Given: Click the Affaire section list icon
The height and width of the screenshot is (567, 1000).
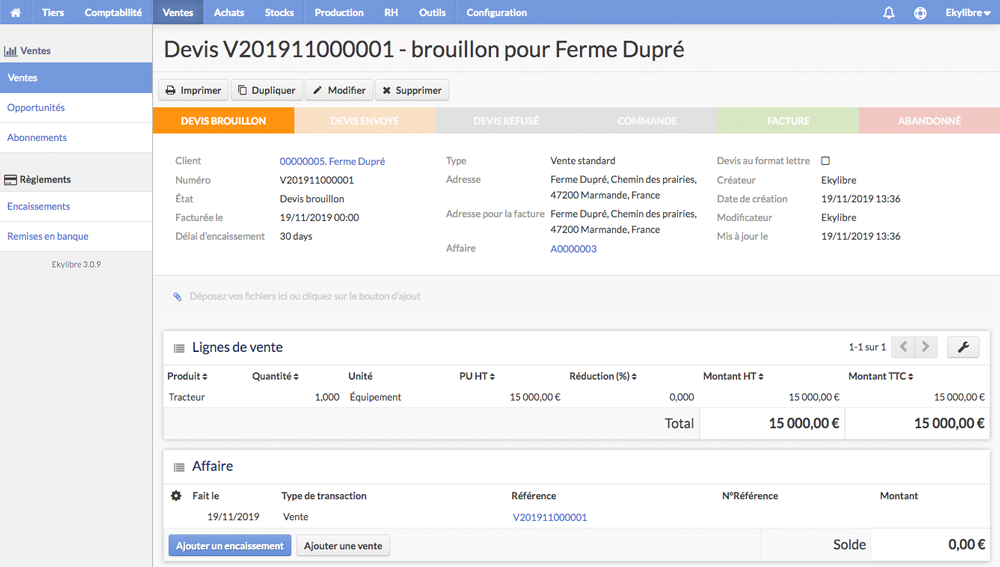Looking at the screenshot, I should point(179,467).
